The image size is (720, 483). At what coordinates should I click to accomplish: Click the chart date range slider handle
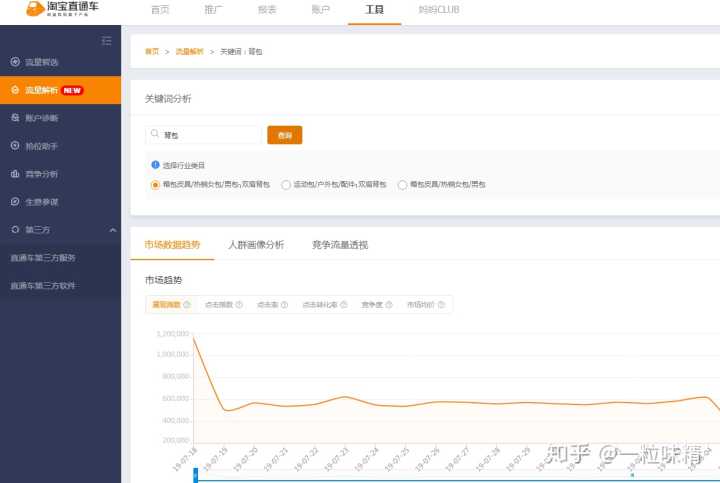(x=196, y=476)
